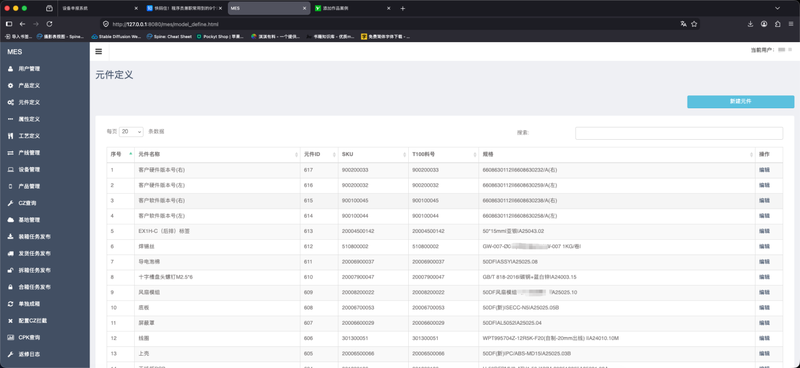Switch to the 设备申报系统 browser tab
This screenshot has height=368, width=800.
click(x=98, y=8)
